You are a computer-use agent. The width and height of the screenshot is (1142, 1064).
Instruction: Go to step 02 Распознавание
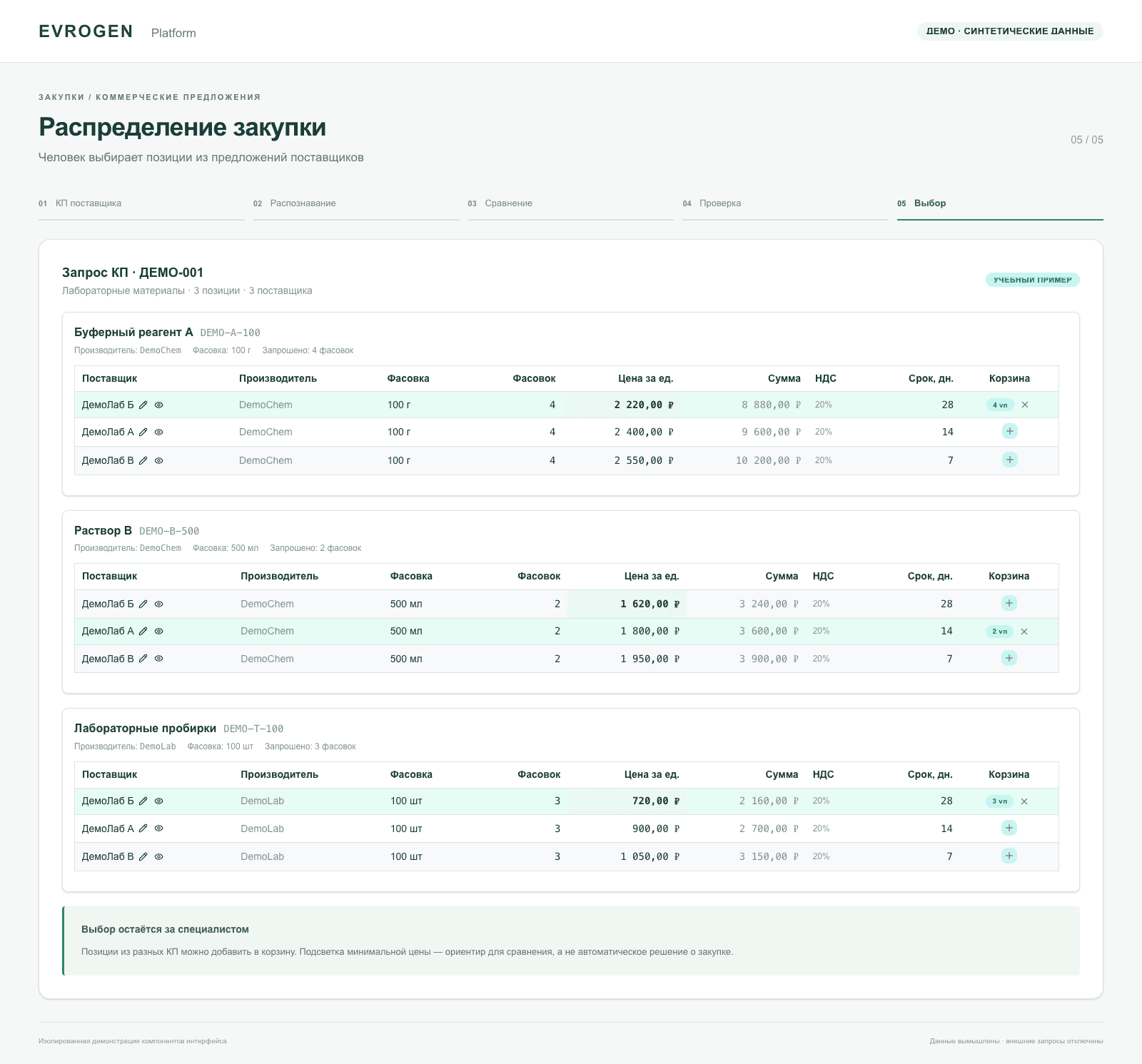click(x=356, y=203)
